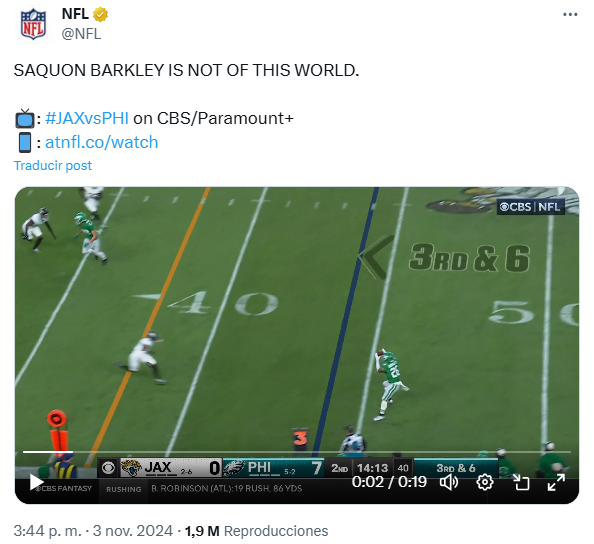Open the @NFL handle profile
Viewport: 594px width, 544px height.
(81, 34)
